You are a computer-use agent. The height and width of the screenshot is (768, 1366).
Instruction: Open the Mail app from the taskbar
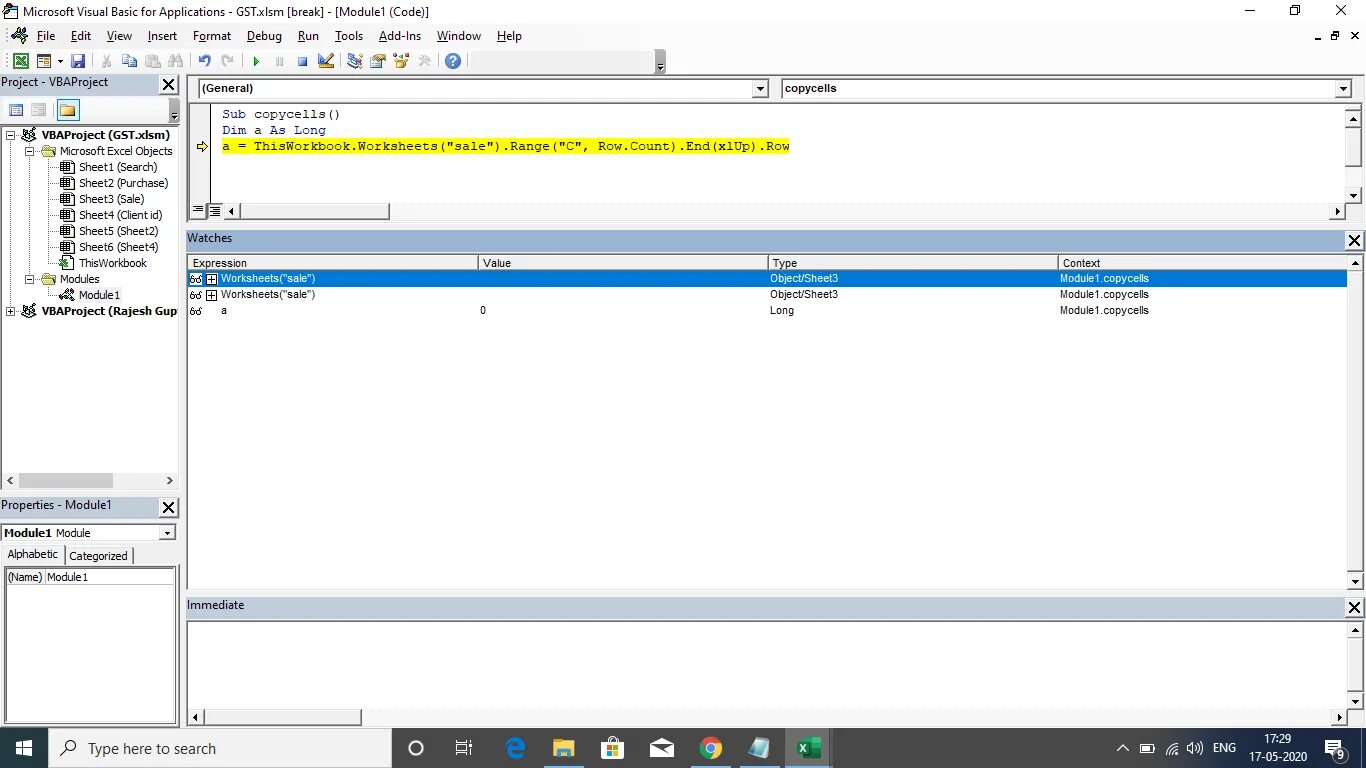[662, 748]
